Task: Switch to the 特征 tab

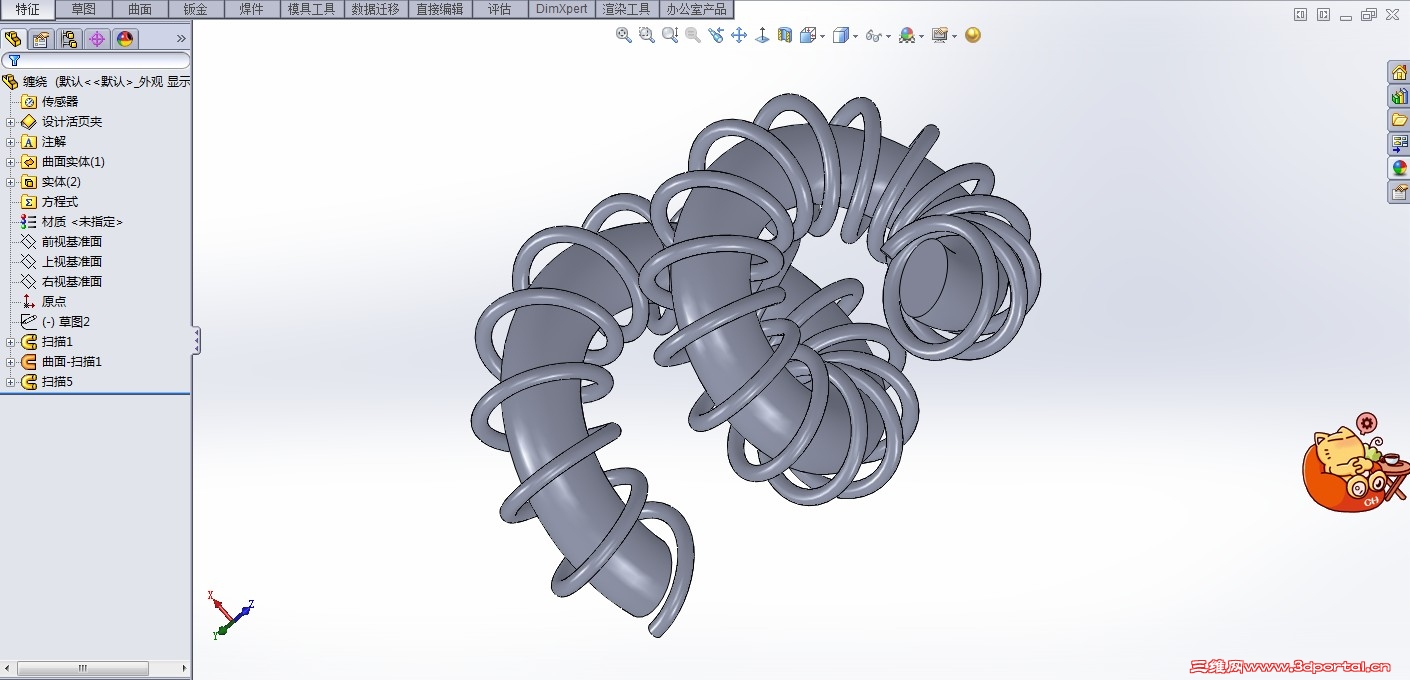Action: pyautogui.click(x=28, y=9)
